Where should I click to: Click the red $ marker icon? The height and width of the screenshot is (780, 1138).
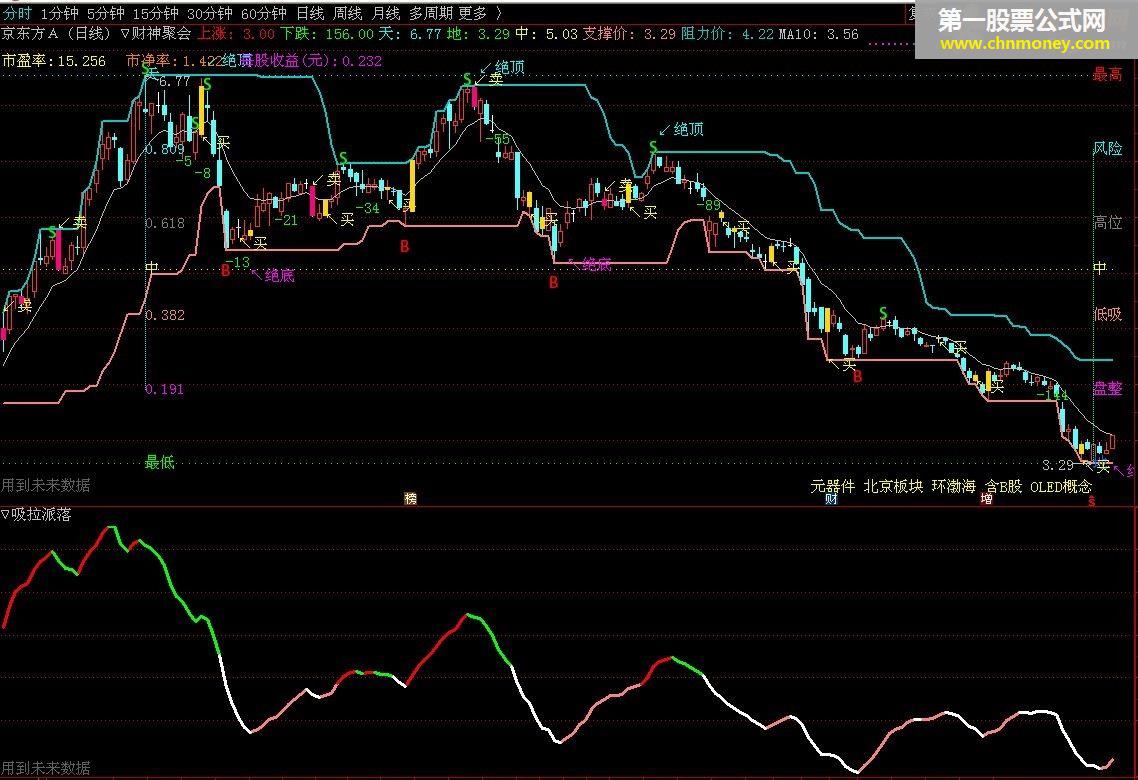pos(1092,500)
